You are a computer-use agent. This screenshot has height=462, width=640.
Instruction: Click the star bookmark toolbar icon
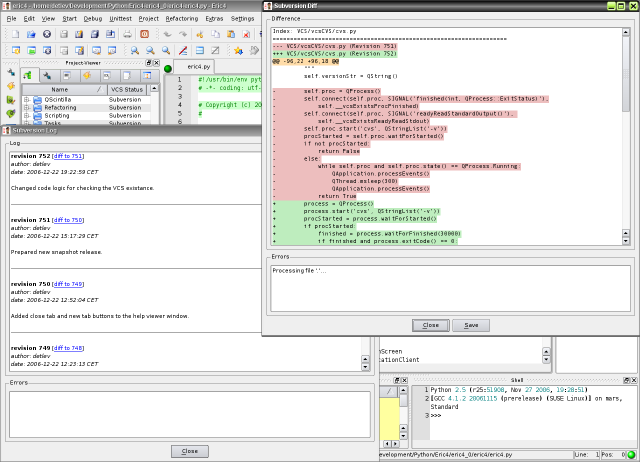pyautogui.click(x=238, y=51)
